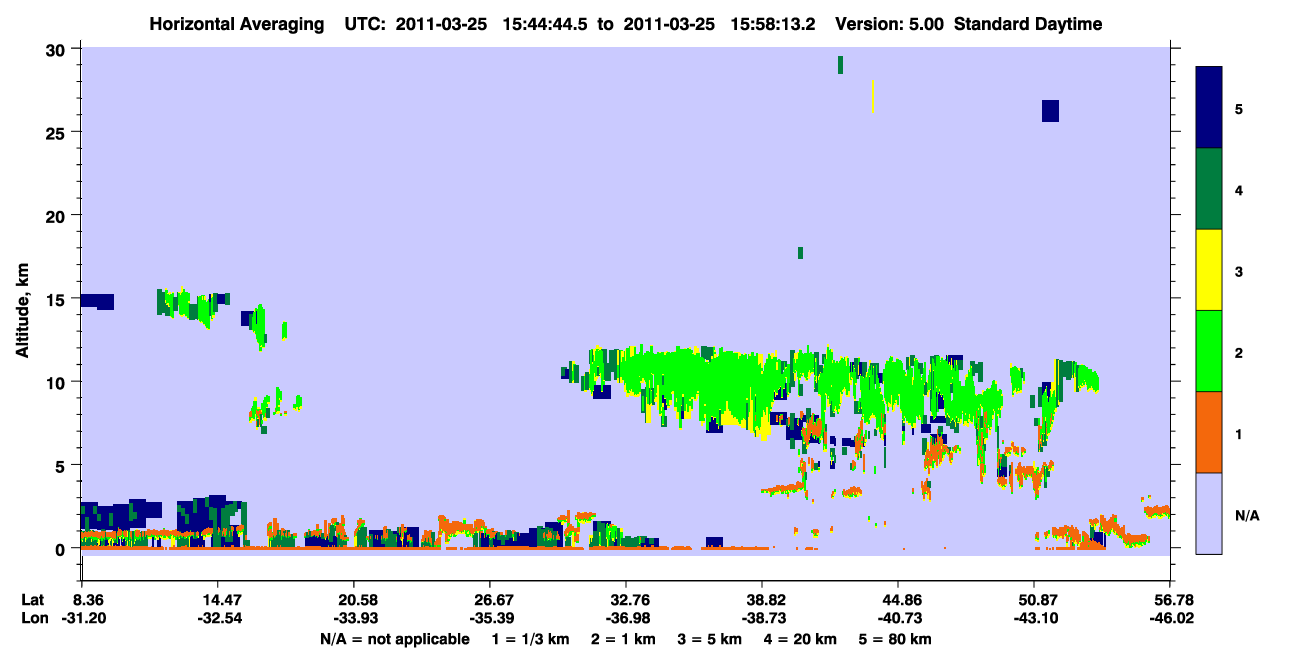Click the legend entry '4 = 20 km'
Screen dimensions: 1300x667
[x=800, y=639]
